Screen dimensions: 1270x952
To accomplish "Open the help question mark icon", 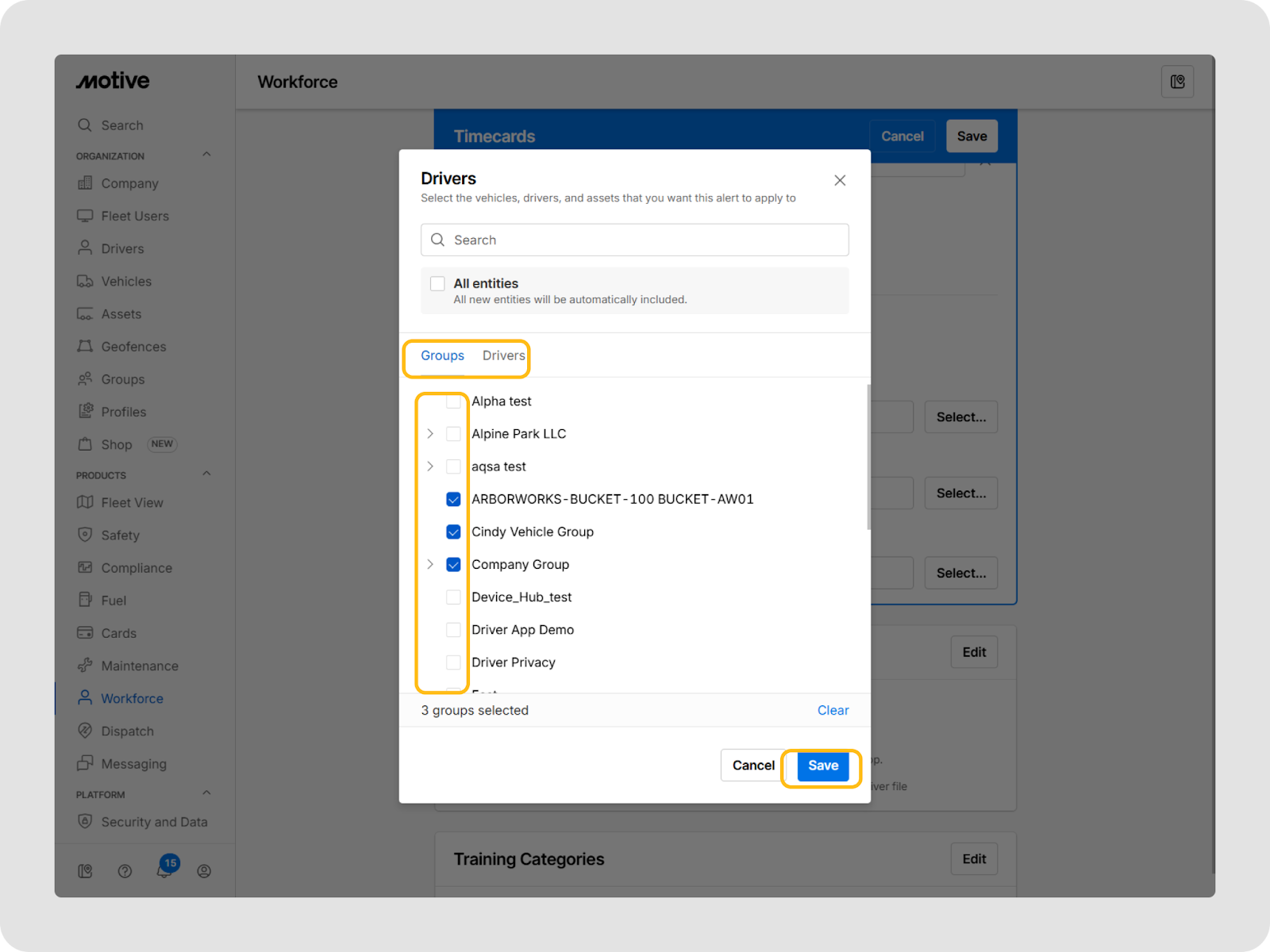I will [x=125, y=871].
